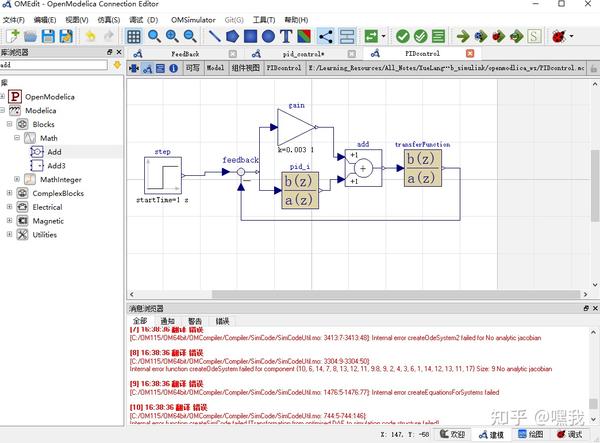
Task: Open the 编辑(E) menu
Action: pyautogui.click(x=45, y=20)
